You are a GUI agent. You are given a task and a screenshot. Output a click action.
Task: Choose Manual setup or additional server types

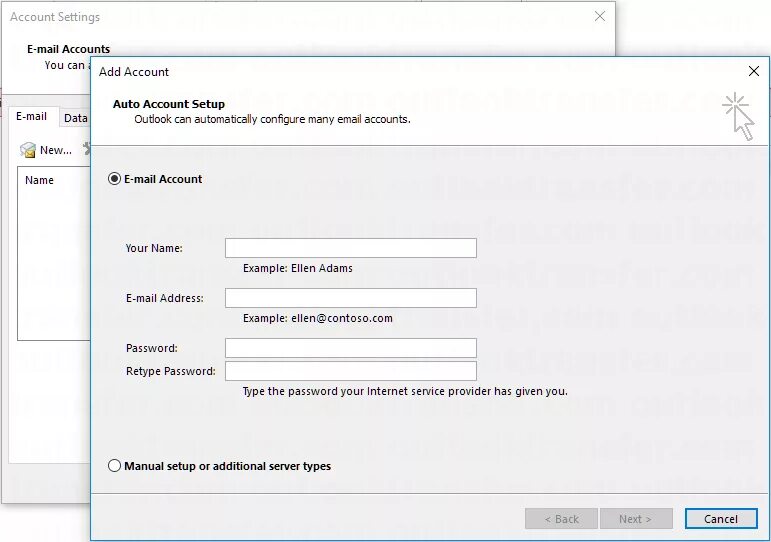pos(115,466)
